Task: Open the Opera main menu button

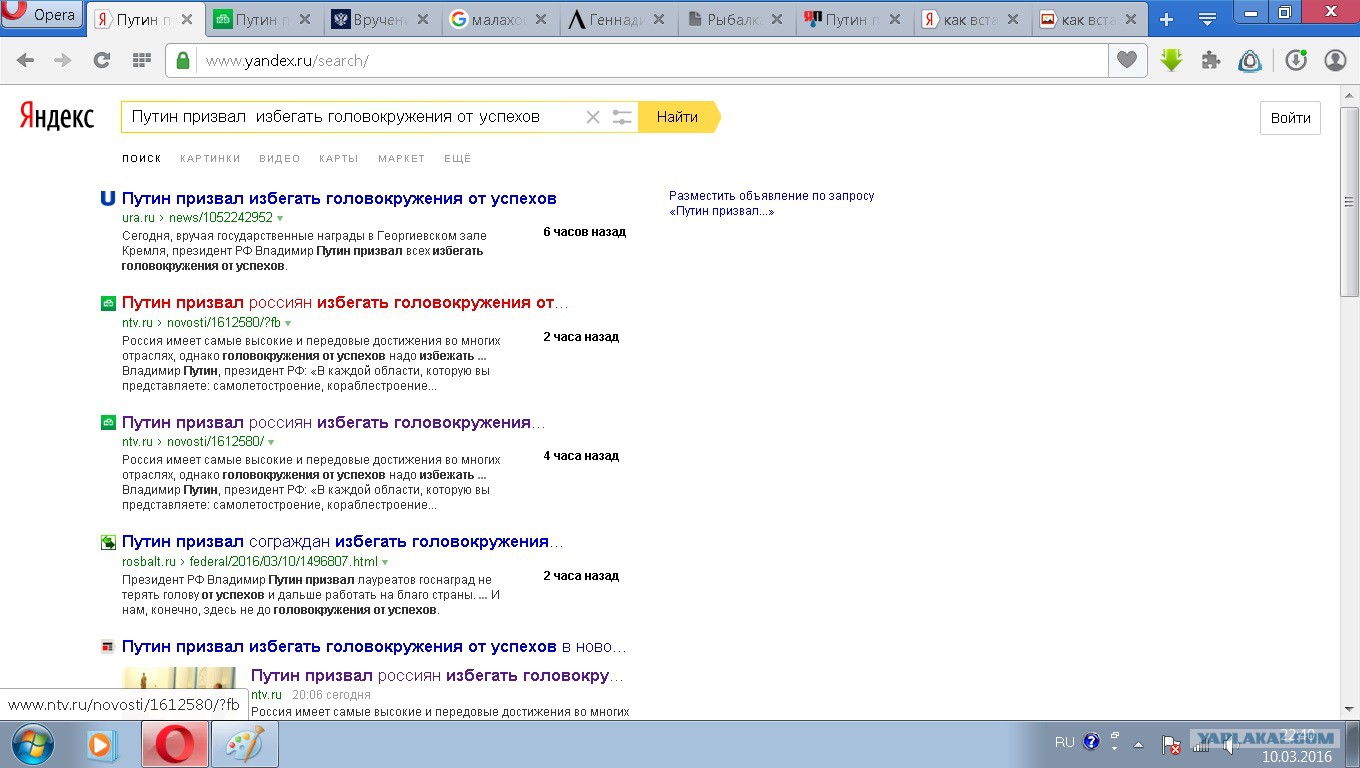Action: 42,15
